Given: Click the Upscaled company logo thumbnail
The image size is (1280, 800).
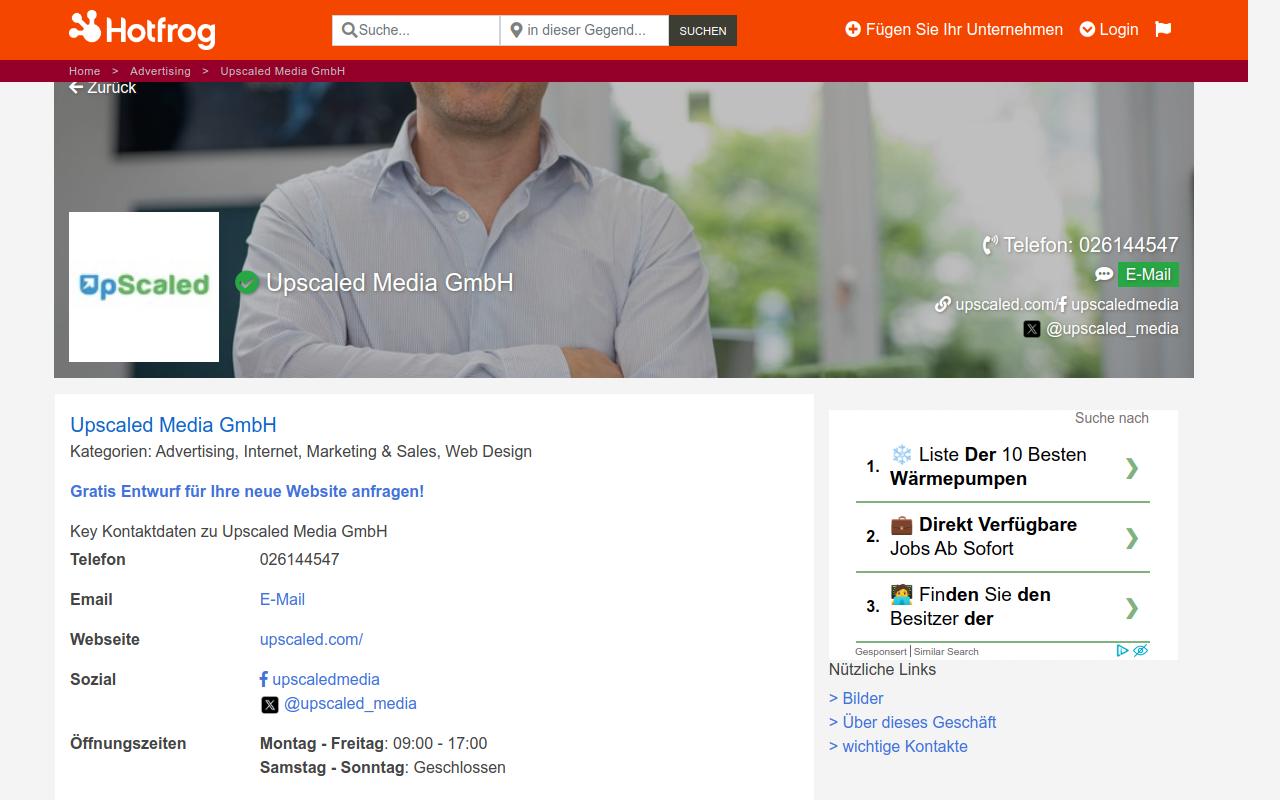Looking at the screenshot, I should click(x=143, y=286).
